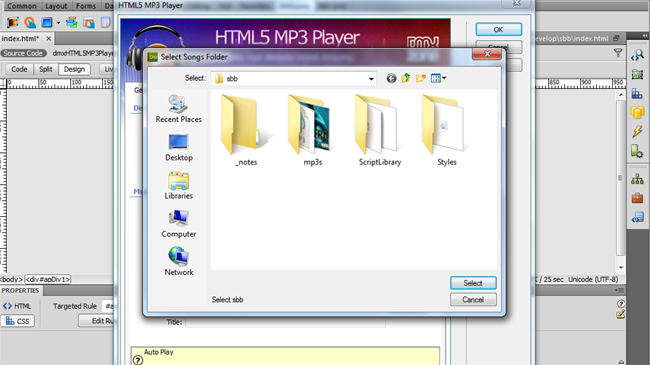Open Network in the places sidebar
This screenshot has width=650, height=365.
tap(179, 262)
